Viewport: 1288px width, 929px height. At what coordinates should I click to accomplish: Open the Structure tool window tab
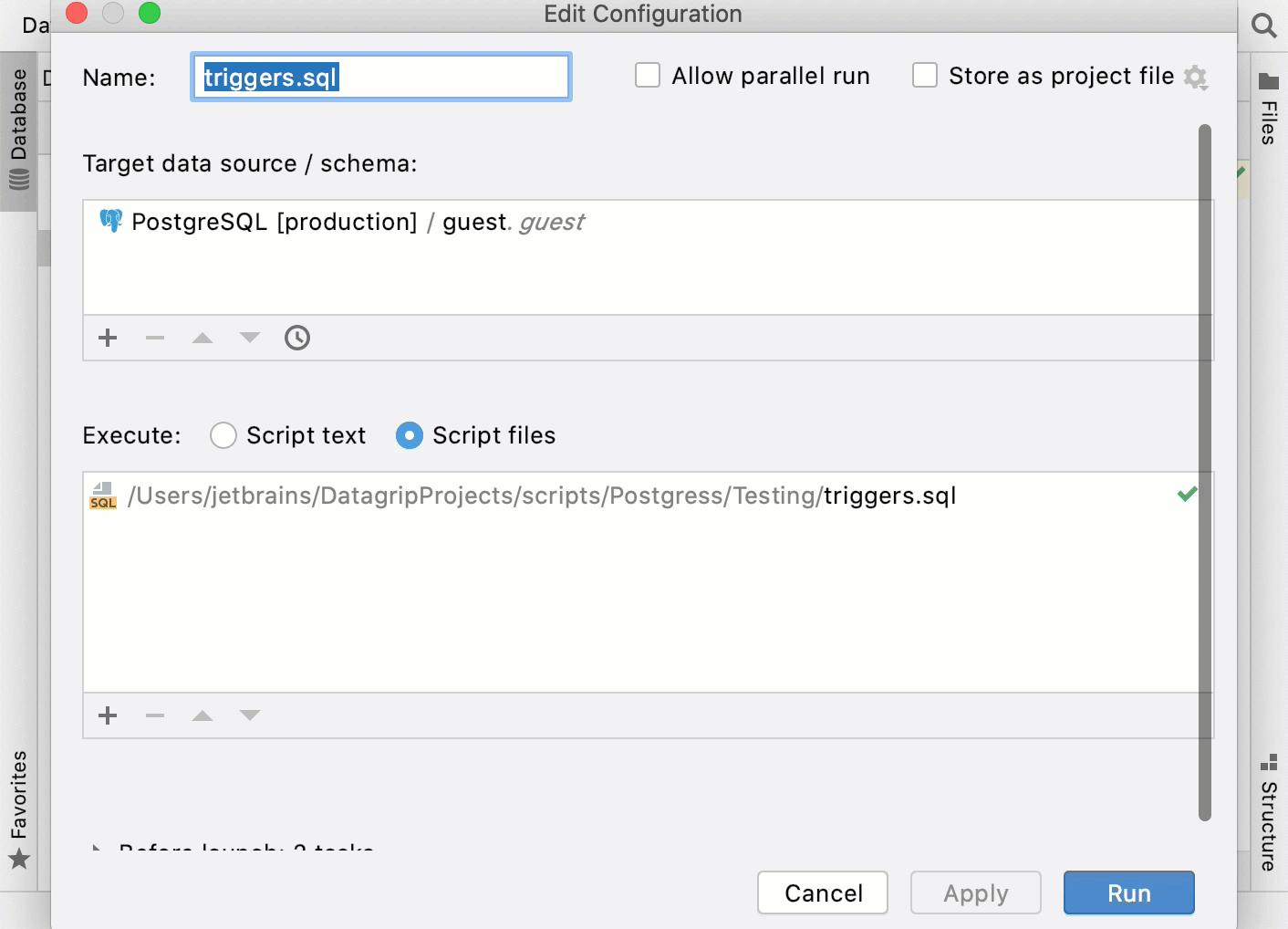pos(1268,803)
